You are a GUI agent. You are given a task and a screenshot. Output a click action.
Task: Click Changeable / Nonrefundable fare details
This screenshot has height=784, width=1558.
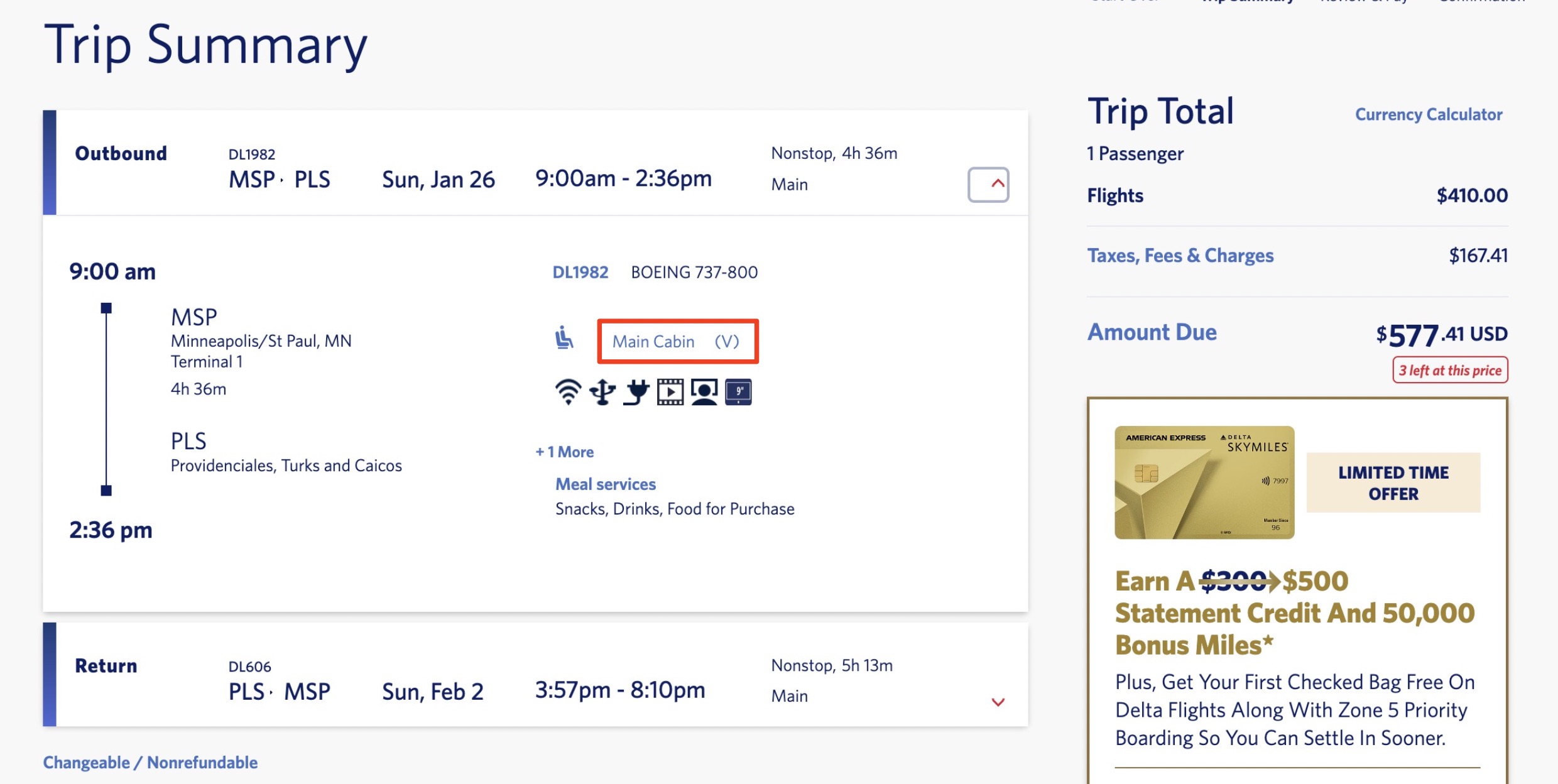pos(150,762)
